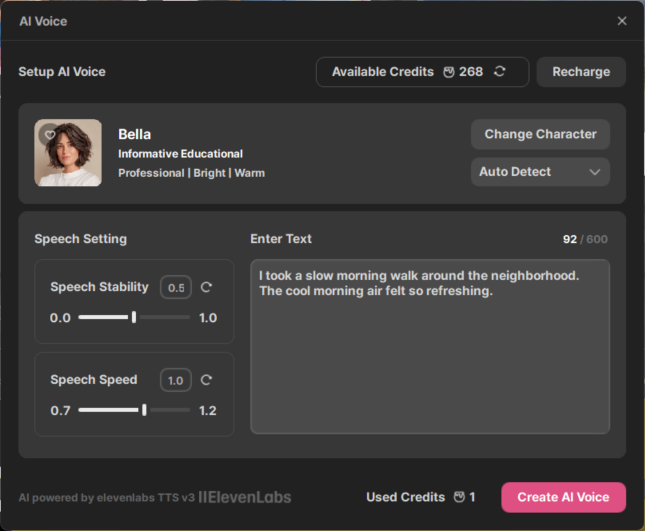The width and height of the screenshot is (645, 531).
Task: Click the Change Character button
Action: (540, 134)
